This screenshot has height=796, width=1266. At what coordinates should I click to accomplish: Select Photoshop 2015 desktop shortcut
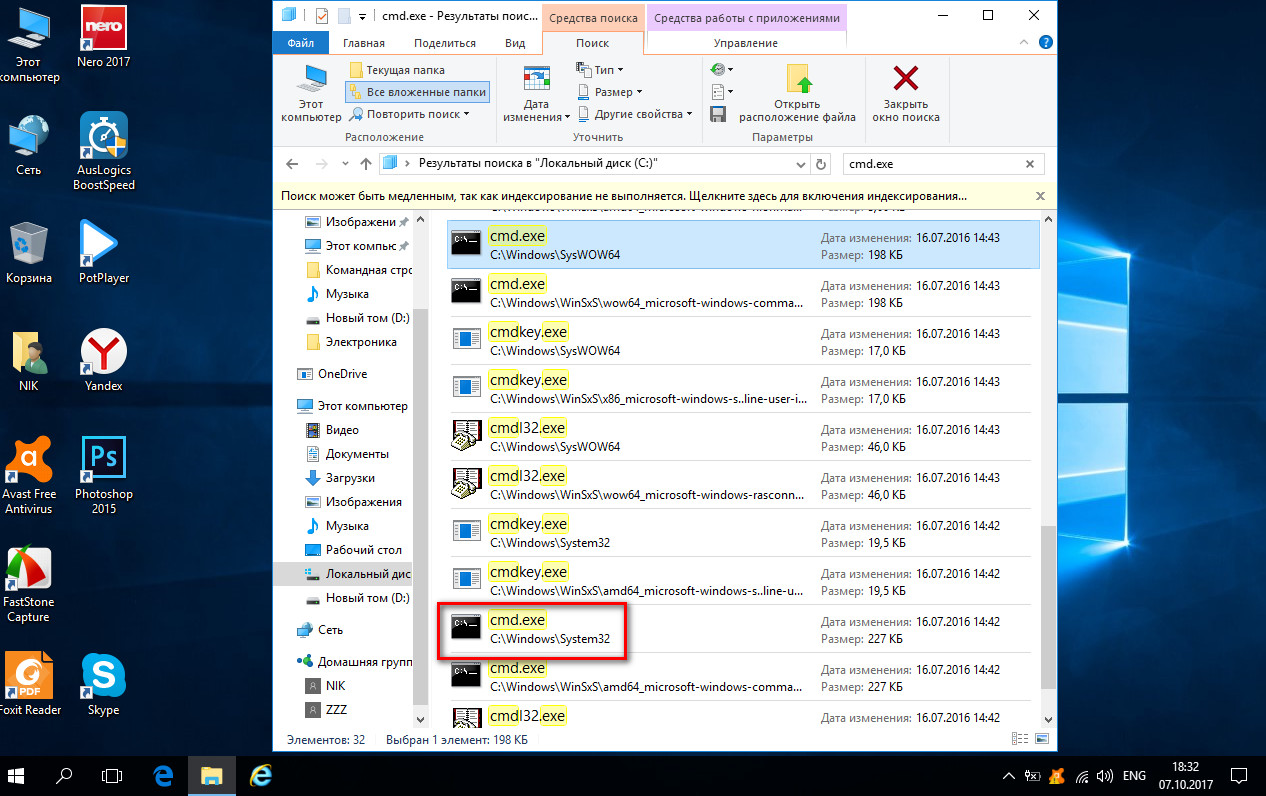(104, 474)
